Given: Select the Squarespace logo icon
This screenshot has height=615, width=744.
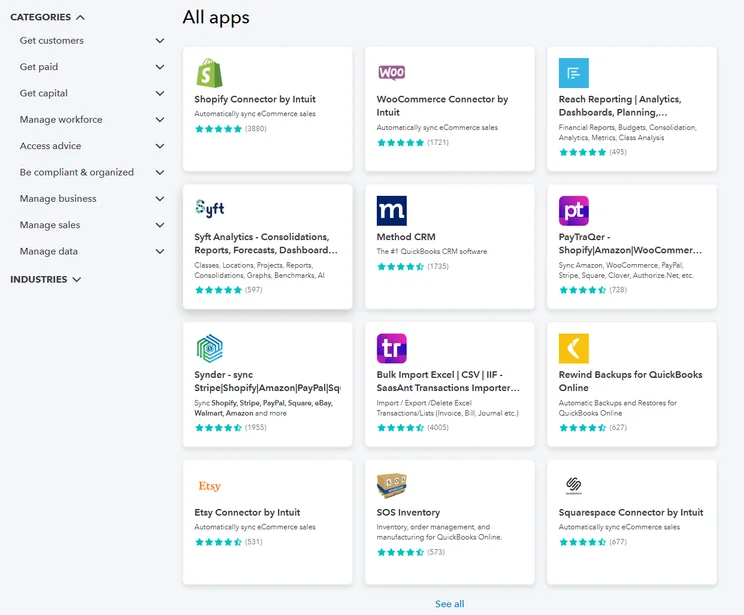Looking at the screenshot, I should click(574, 485).
